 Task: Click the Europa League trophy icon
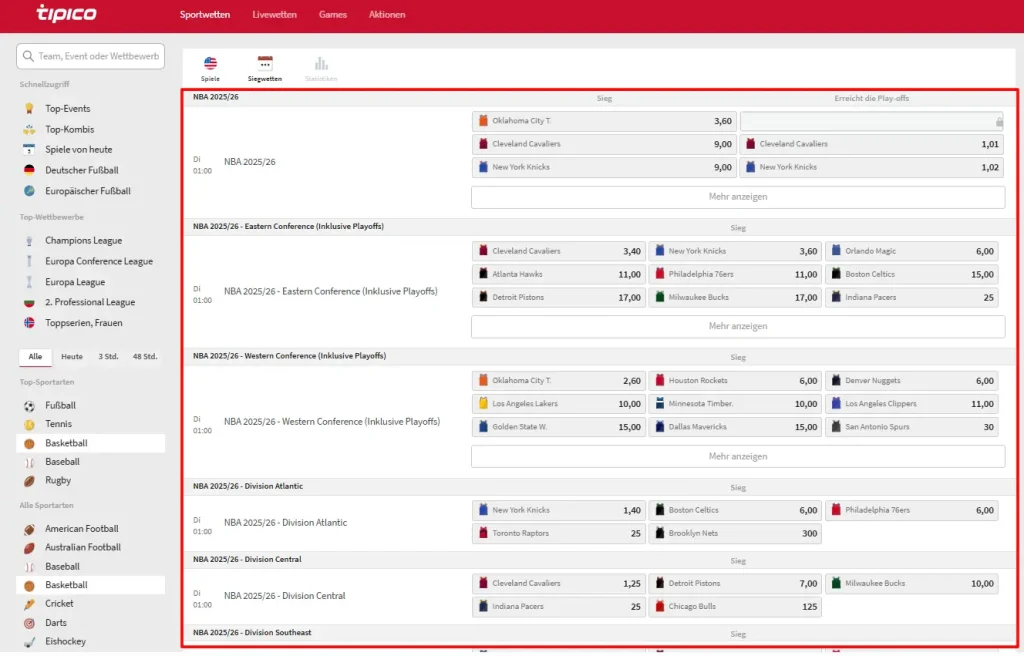point(29,282)
